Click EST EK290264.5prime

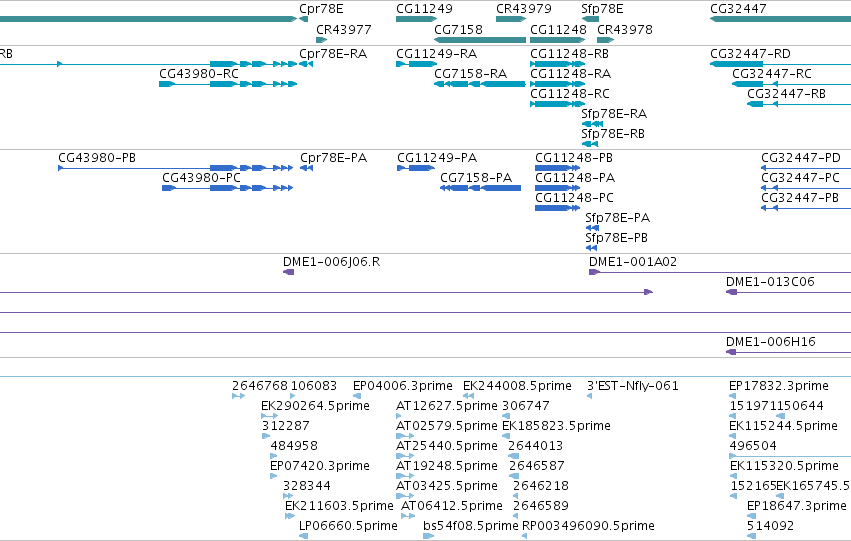[315, 406]
